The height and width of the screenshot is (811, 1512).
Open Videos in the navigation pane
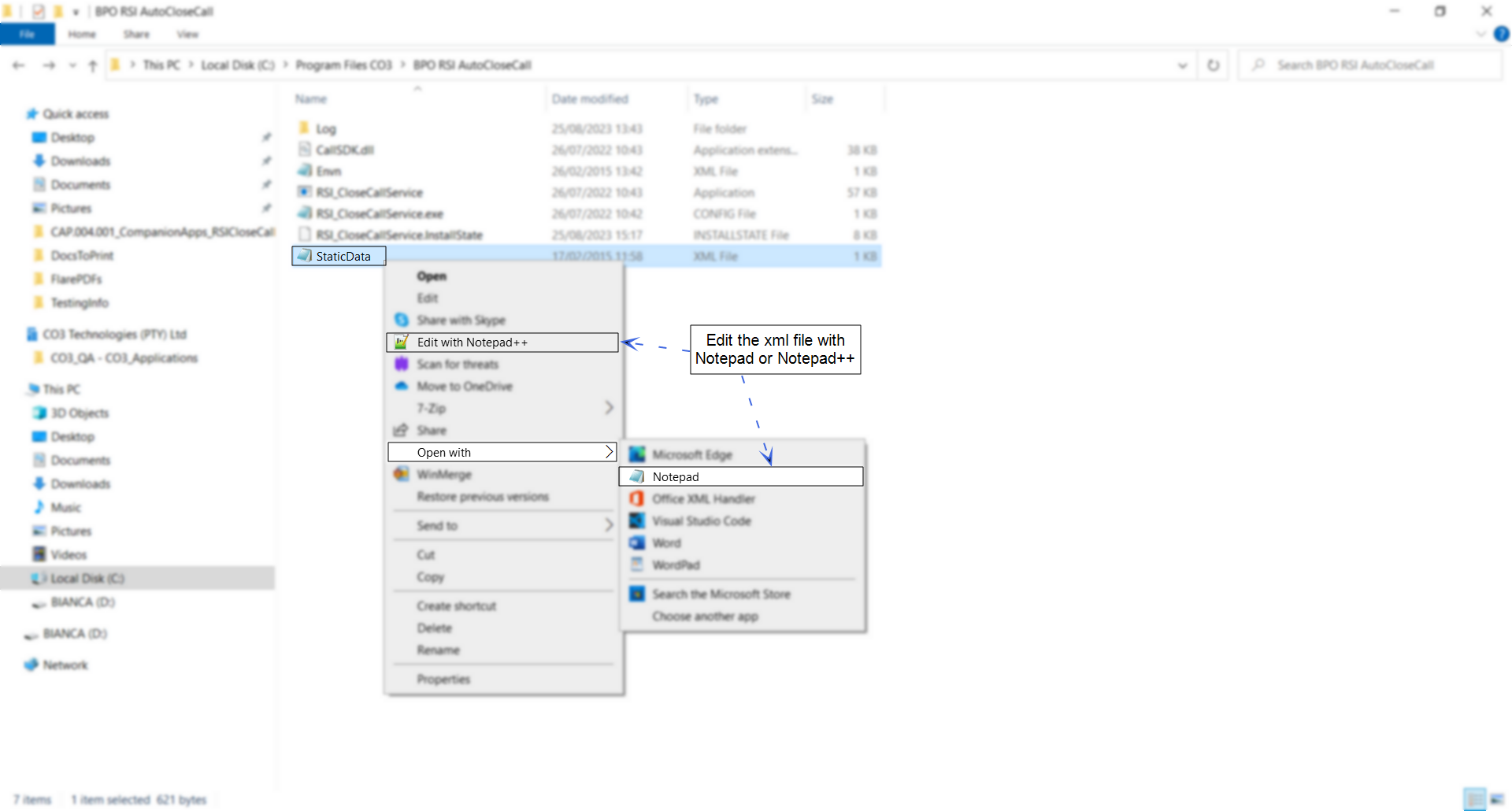(x=69, y=554)
